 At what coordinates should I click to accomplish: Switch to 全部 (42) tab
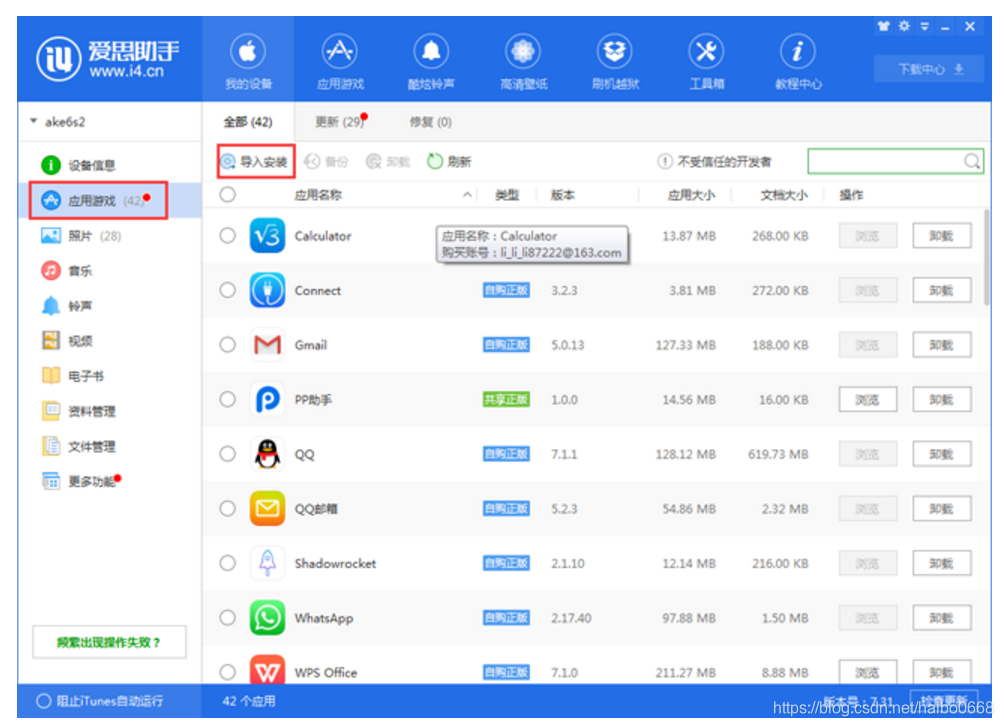click(248, 122)
